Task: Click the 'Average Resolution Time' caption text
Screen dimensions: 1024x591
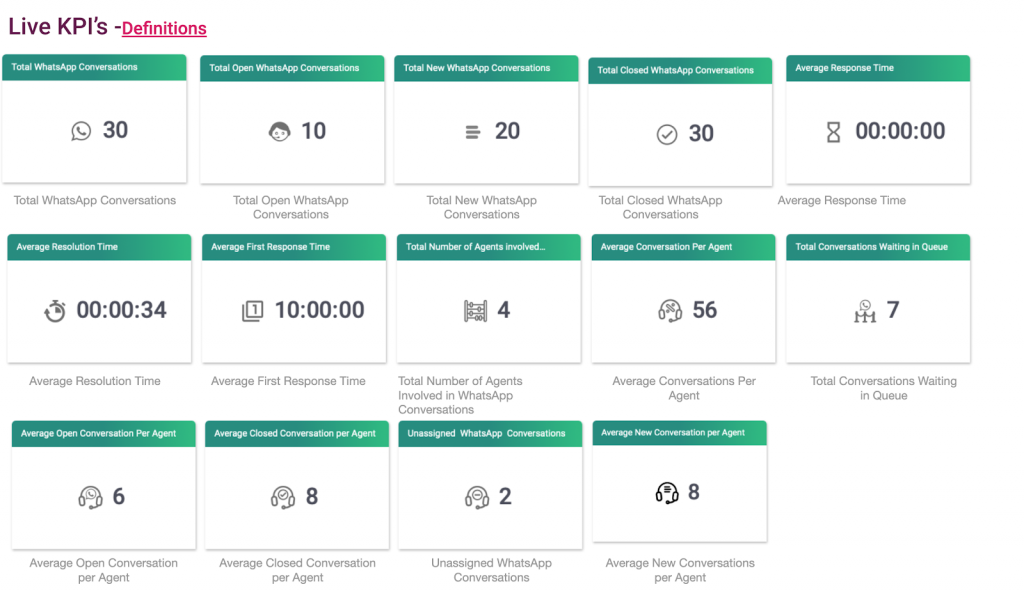Action: coord(95,381)
